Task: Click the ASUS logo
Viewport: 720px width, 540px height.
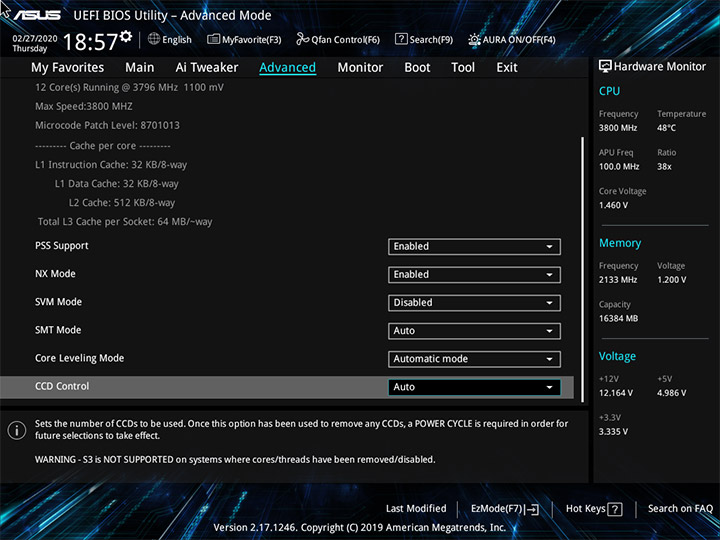Action: coord(37,15)
